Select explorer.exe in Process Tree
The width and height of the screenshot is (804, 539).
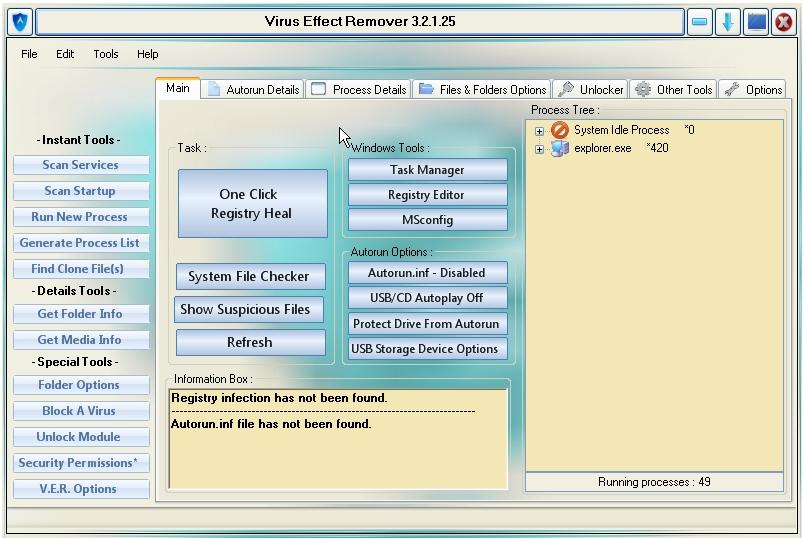[x=602, y=148]
